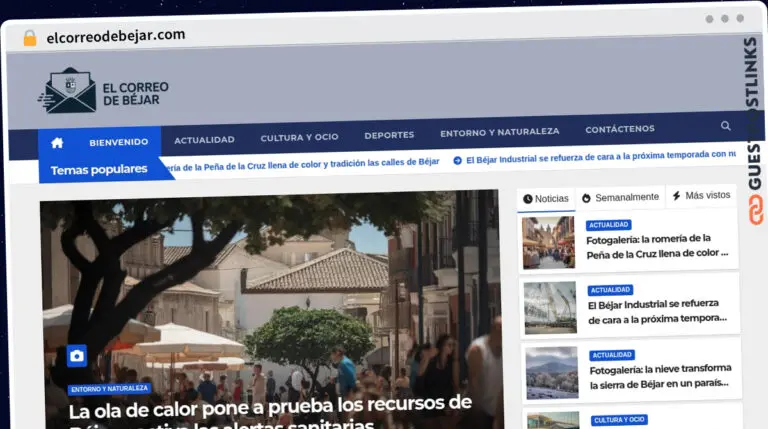
Task: Open Entorno y Naturaleza menu item
Action: 500,132
